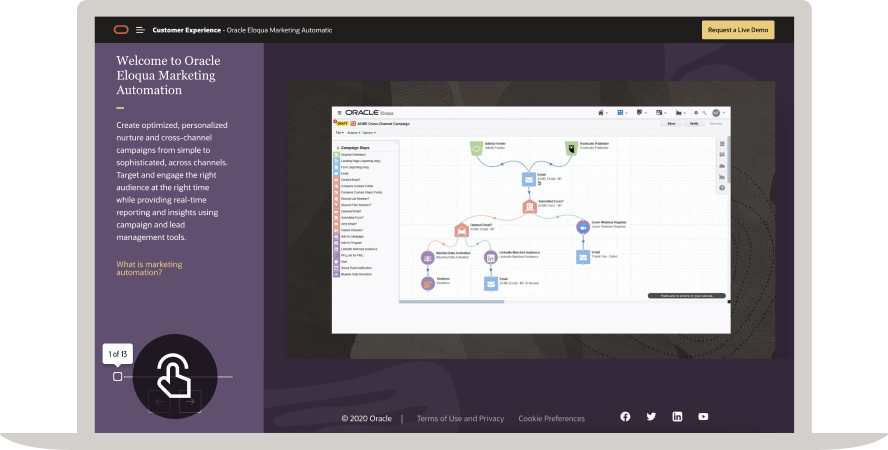Collapse the Campaign Steps panel

(x=336, y=148)
